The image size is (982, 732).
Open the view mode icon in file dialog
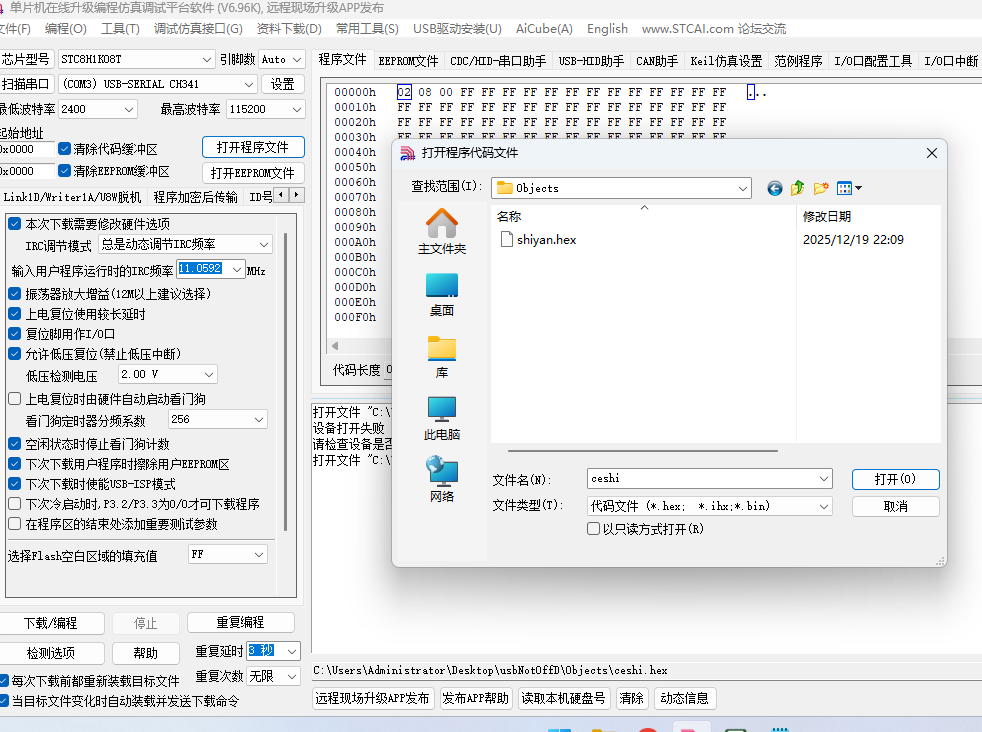tap(845, 187)
